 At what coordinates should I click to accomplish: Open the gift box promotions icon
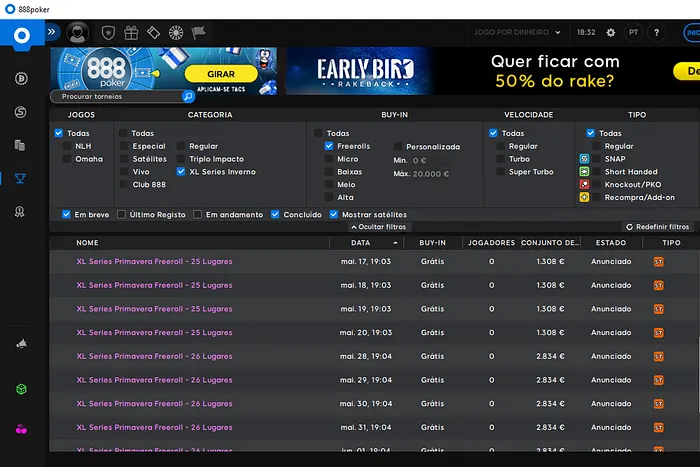tap(131, 33)
